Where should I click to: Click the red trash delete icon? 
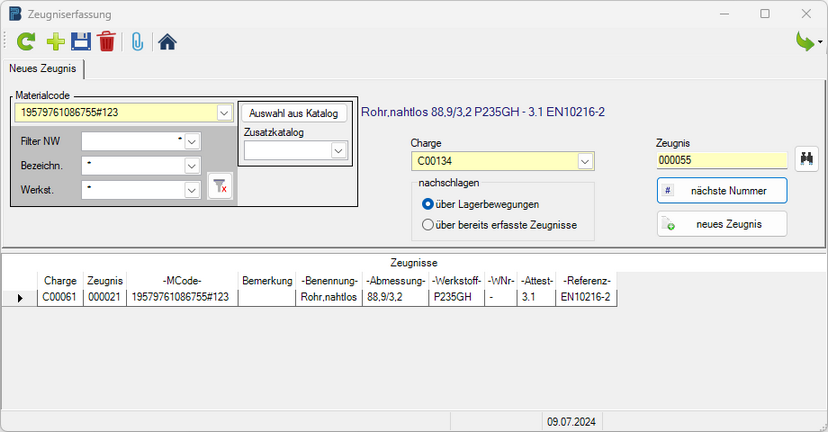point(106,41)
